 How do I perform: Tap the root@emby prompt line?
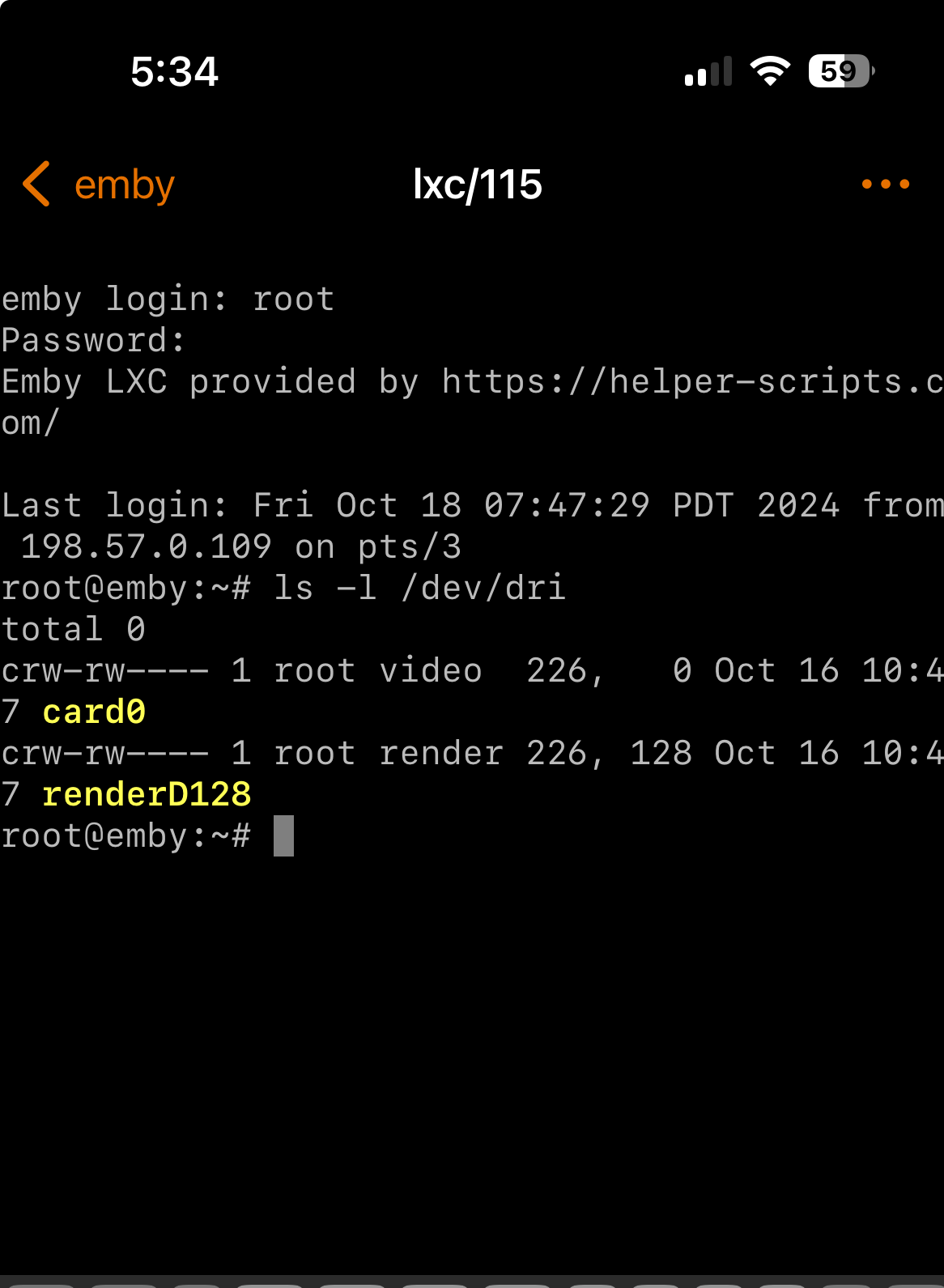coord(130,835)
